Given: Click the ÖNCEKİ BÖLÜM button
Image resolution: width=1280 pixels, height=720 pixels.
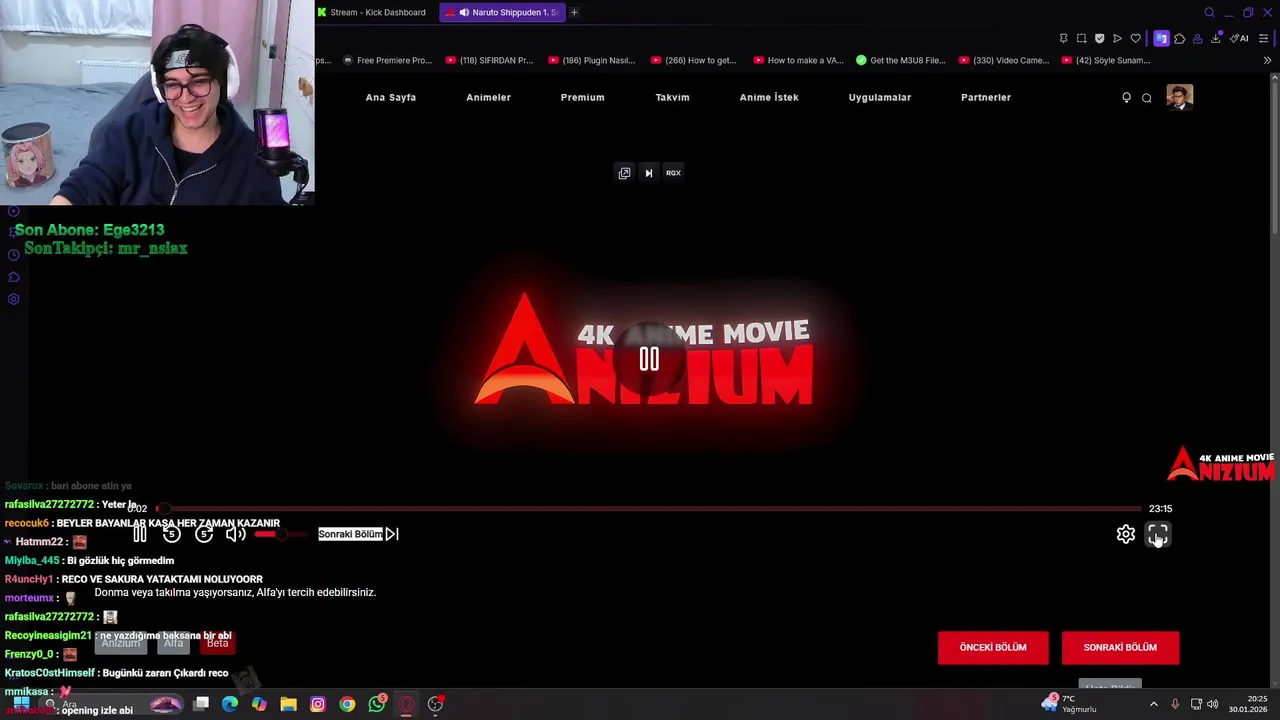Looking at the screenshot, I should 993,647.
